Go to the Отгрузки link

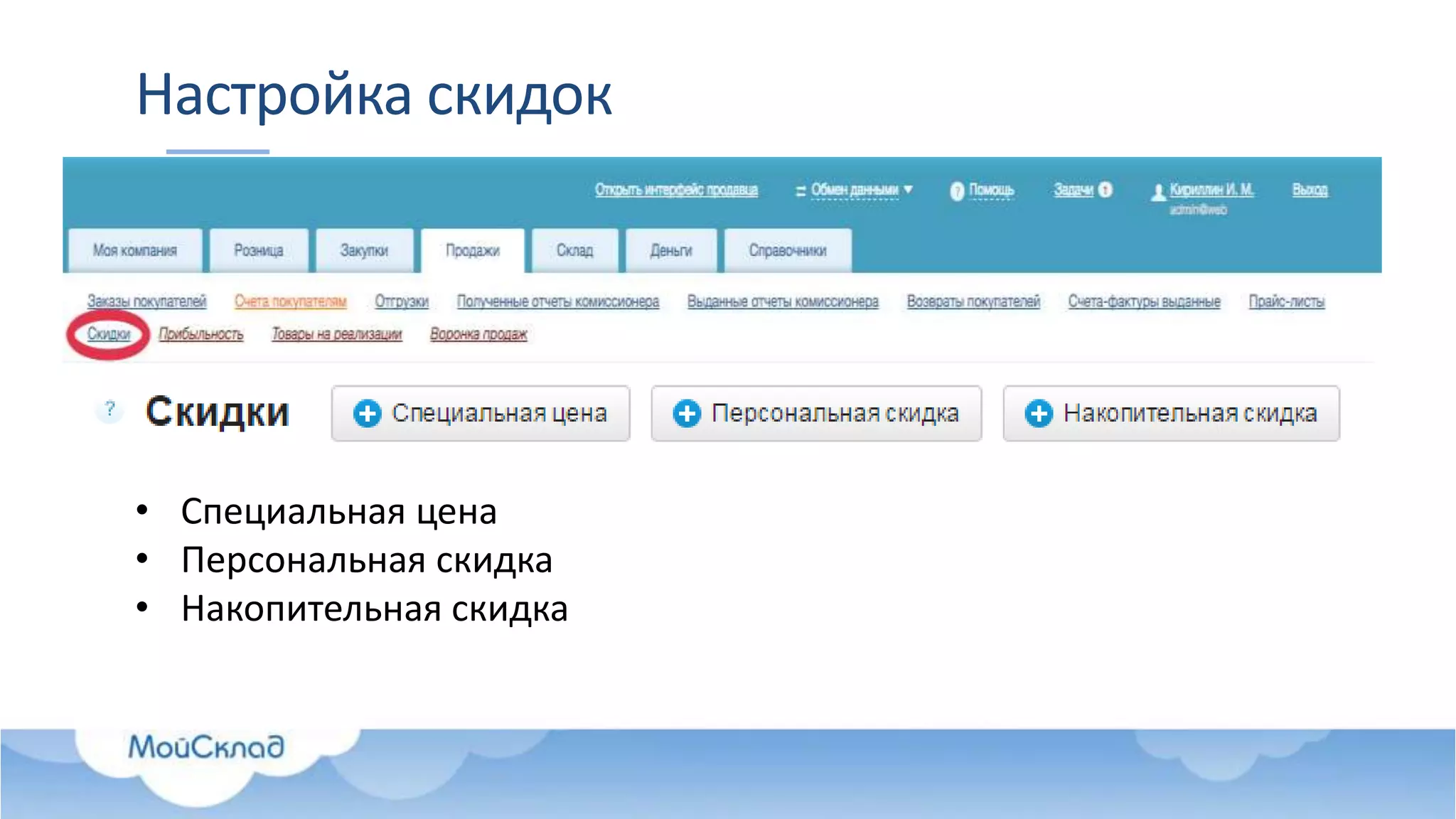pyautogui.click(x=402, y=301)
